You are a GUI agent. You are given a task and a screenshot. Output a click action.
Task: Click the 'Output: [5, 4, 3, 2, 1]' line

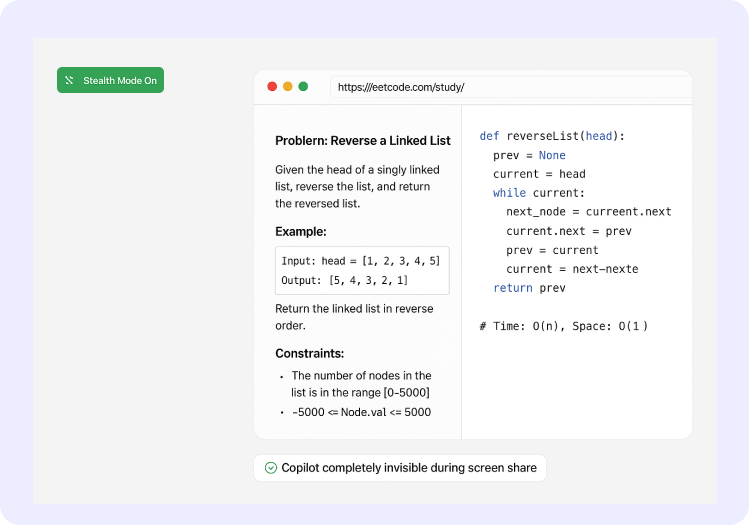344,280
